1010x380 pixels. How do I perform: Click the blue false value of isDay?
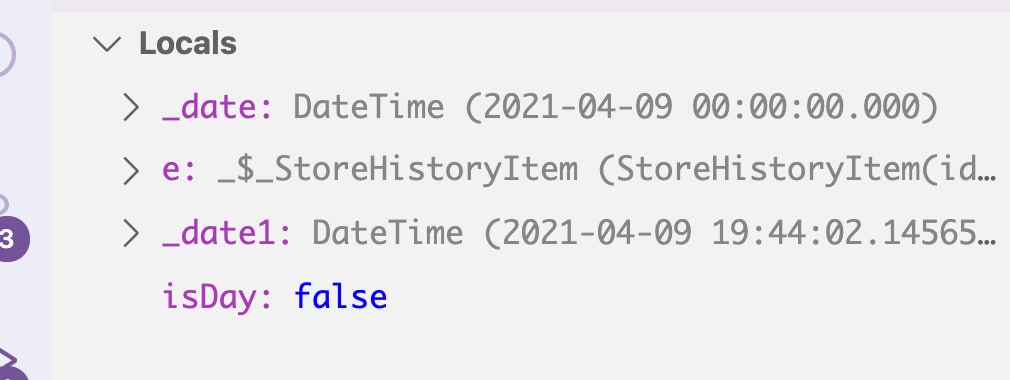(x=341, y=298)
